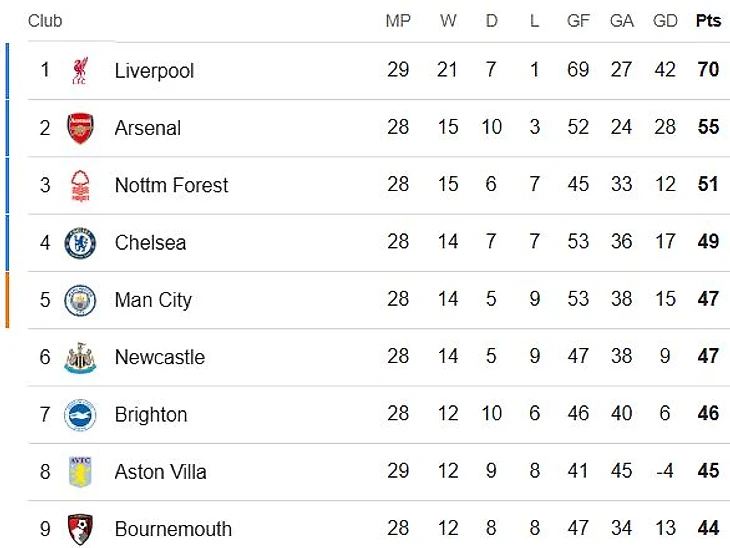Select the Nottm Forest team name
The image size is (730, 548).
[x=171, y=185]
